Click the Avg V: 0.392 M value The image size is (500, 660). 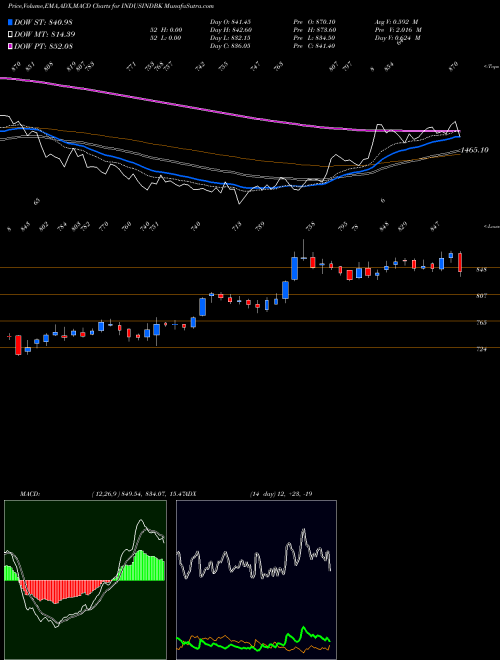[396, 22]
